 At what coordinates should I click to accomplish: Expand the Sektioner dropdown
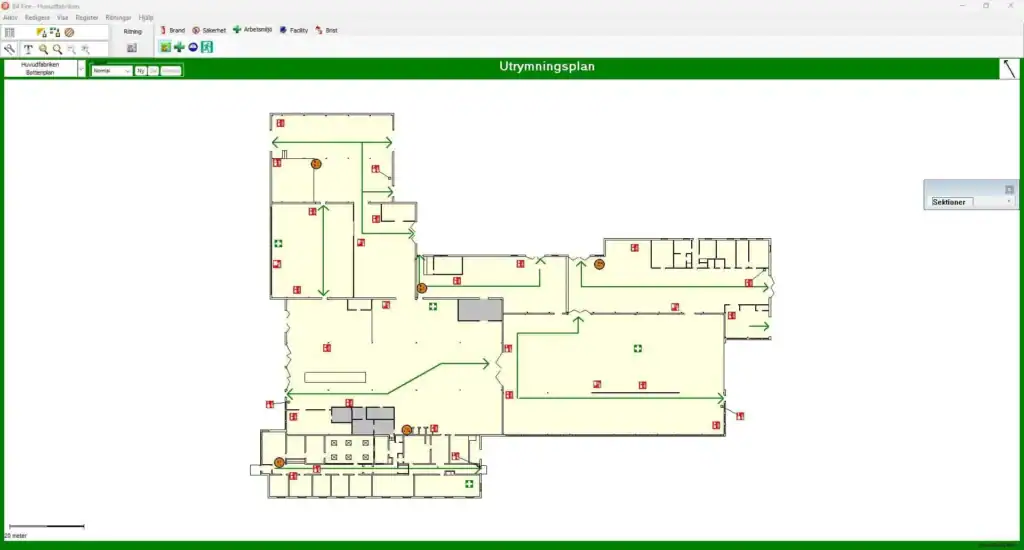[1009, 202]
